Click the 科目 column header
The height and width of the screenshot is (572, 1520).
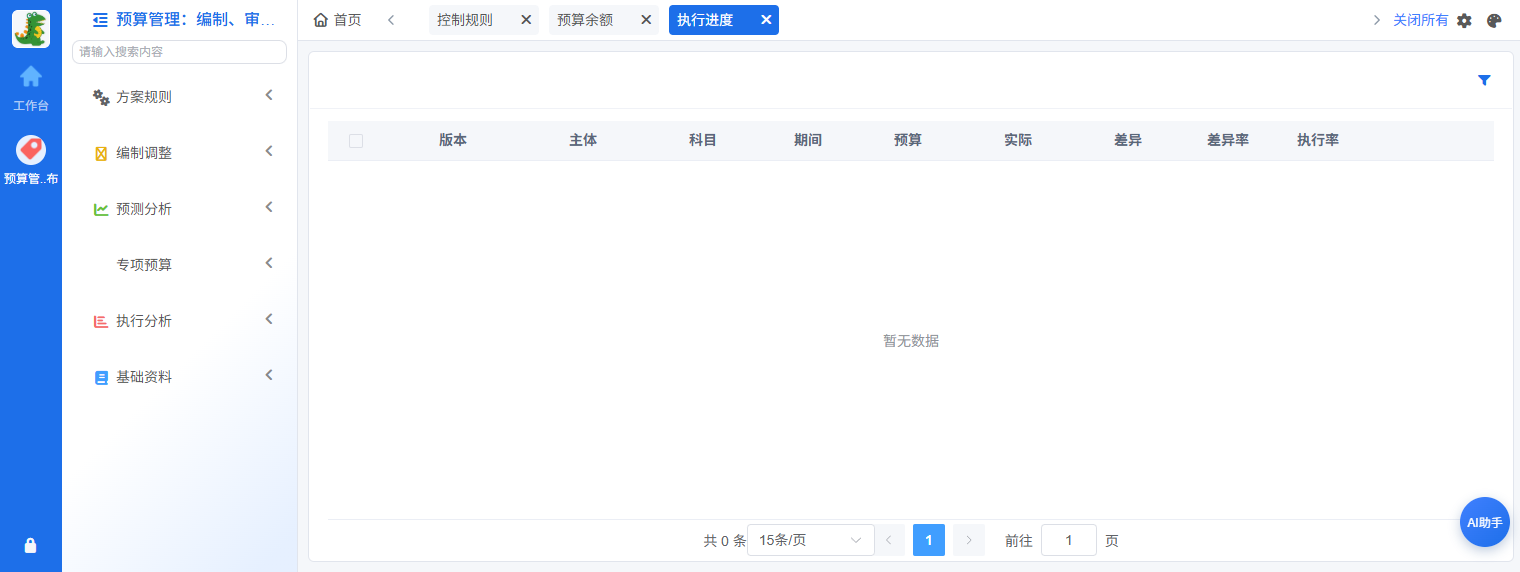703,141
